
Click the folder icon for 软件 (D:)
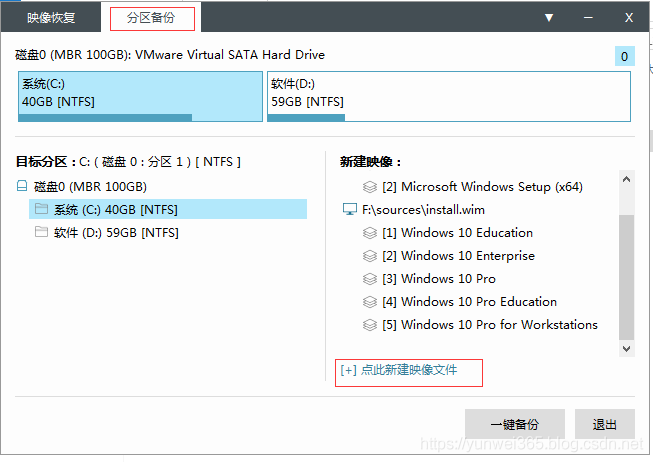pyautogui.click(x=41, y=232)
